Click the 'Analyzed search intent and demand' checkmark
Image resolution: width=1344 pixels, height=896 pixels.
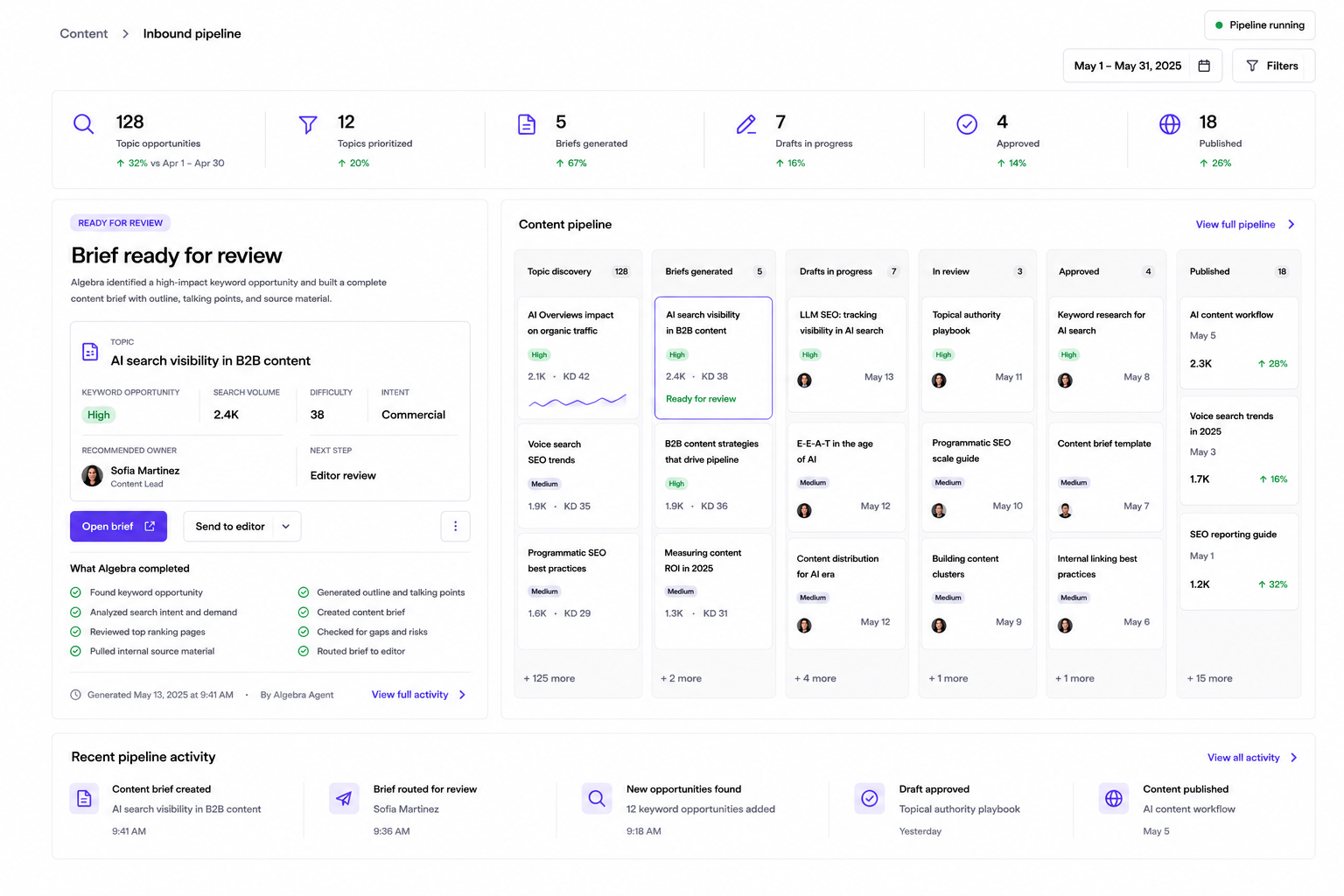(x=75, y=612)
